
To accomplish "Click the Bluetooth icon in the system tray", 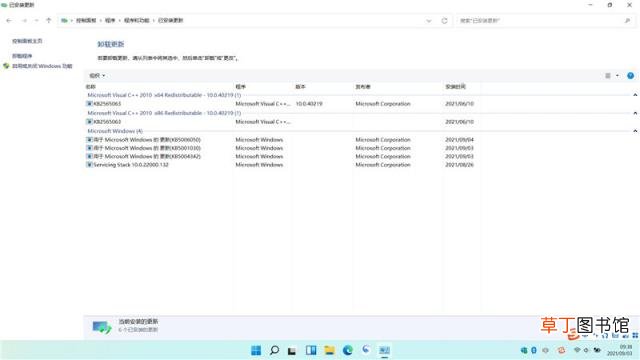I will coord(534,350).
